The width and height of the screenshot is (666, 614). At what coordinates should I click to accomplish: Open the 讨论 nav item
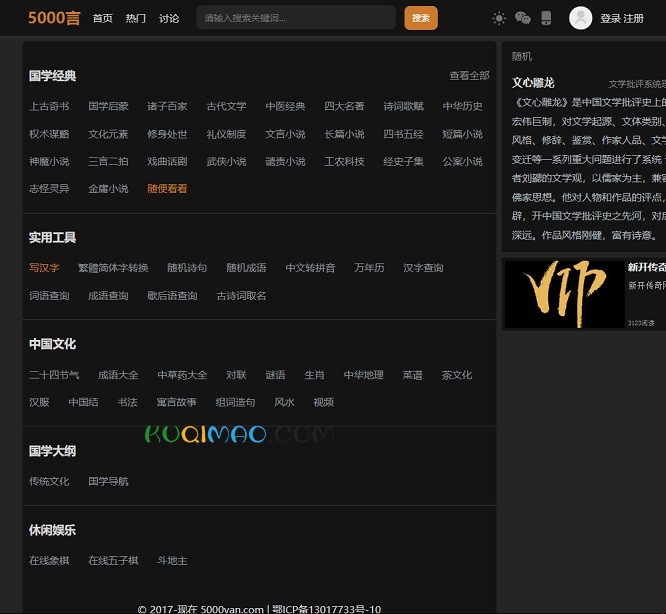pyautogui.click(x=169, y=19)
